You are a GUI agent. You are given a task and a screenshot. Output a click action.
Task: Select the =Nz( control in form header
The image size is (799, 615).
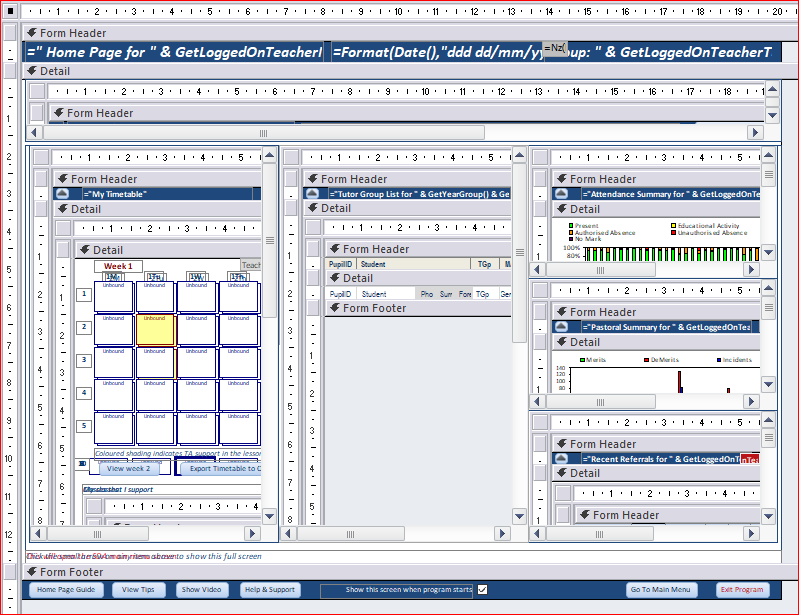pos(555,48)
